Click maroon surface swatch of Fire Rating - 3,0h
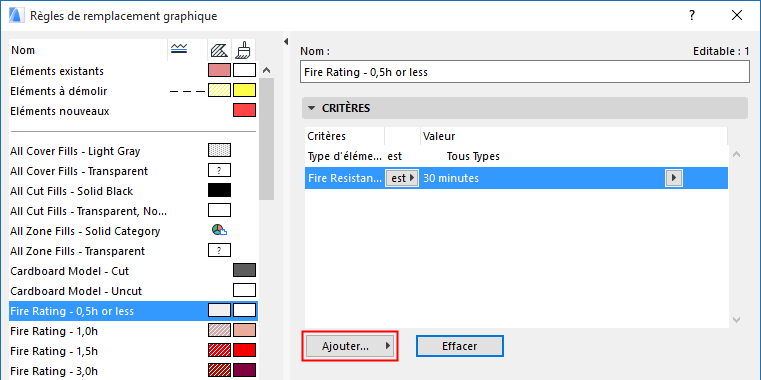 coord(244,370)
